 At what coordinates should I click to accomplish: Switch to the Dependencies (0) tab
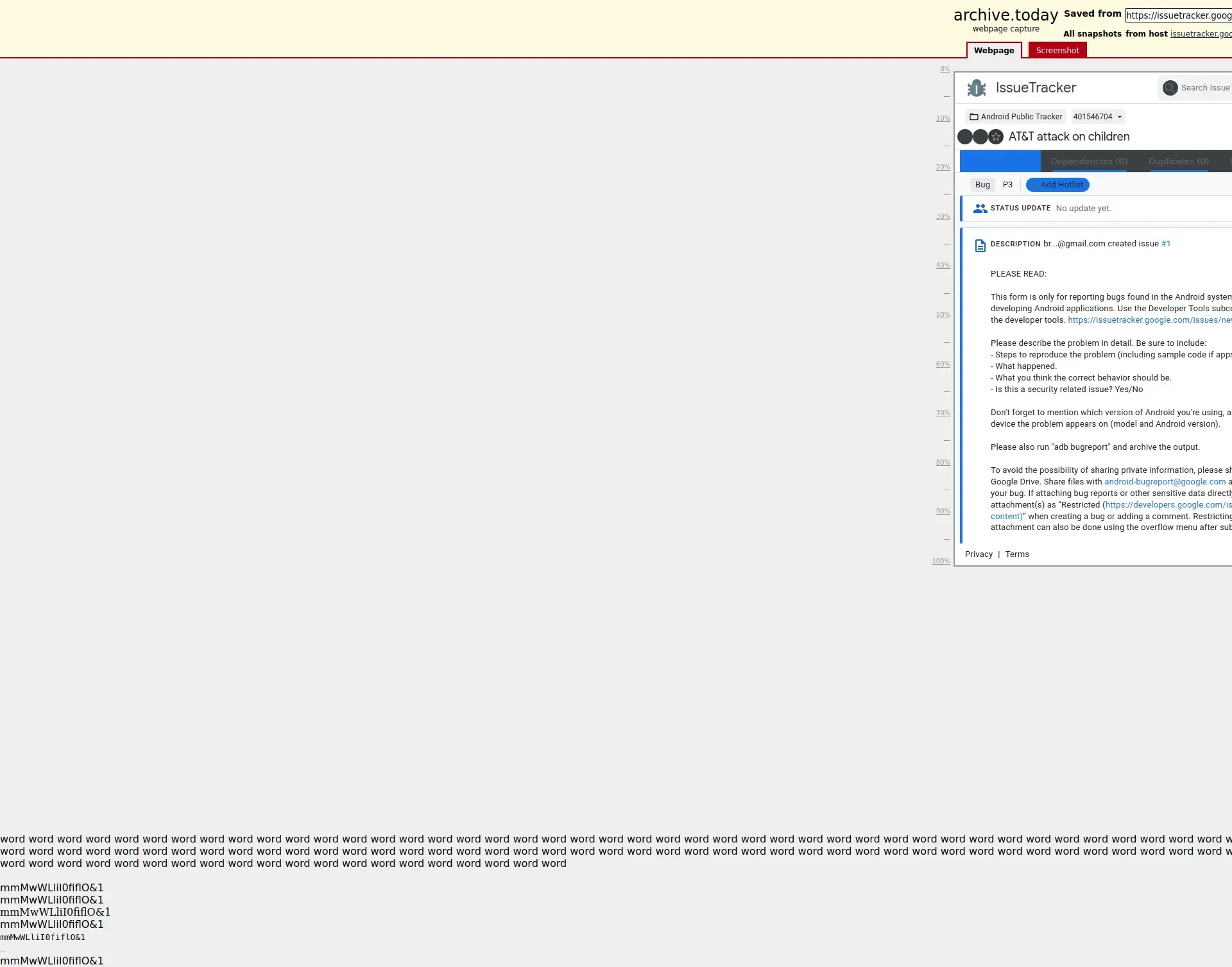[1089, 161]
